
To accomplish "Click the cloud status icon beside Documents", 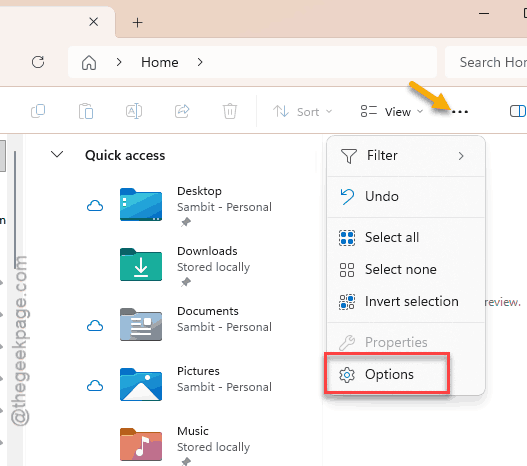I will pyautogui.click(x=95, y=326).
